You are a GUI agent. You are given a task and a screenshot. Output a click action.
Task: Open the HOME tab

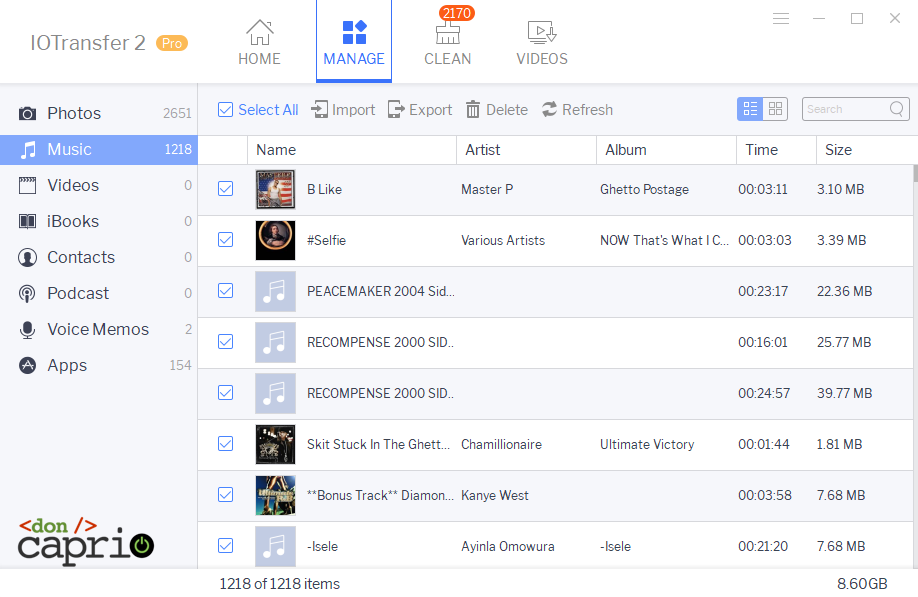click(259, 42)
